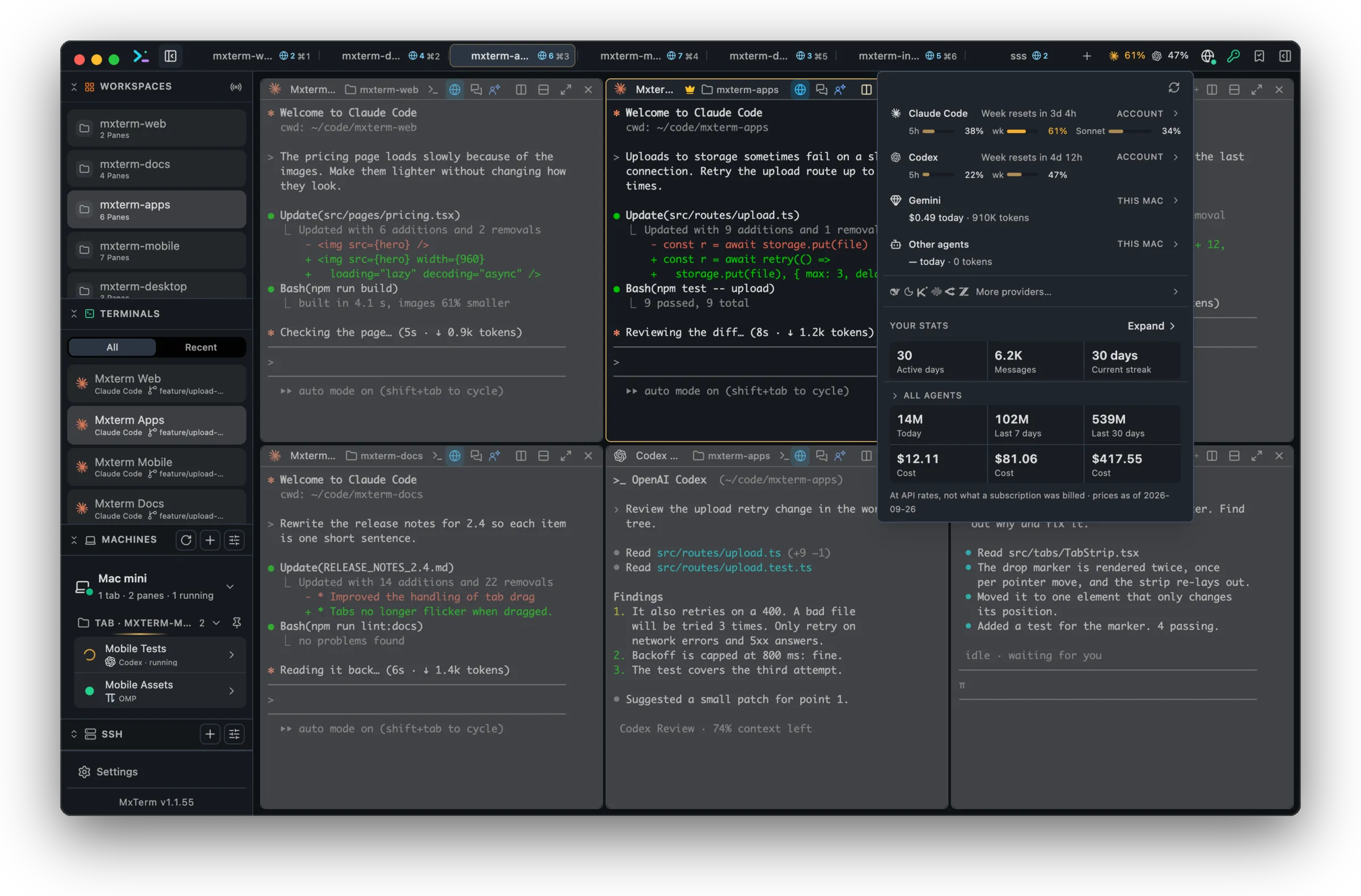
Task: Switch to the mxterm-w... workspace tab
Action: pyautogui.click(x=261, y=56)
